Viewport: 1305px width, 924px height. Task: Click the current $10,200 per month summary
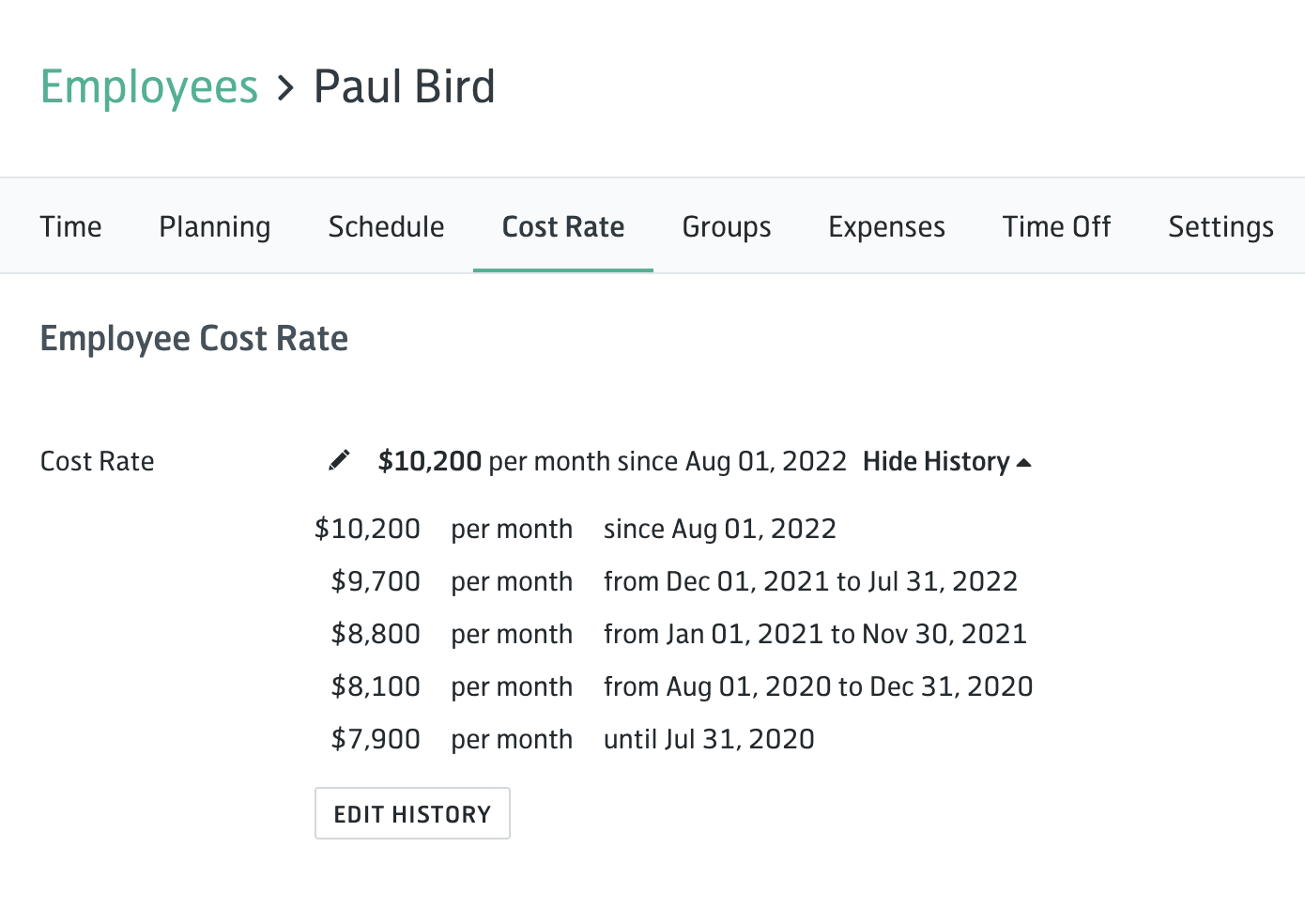(612, 461)
